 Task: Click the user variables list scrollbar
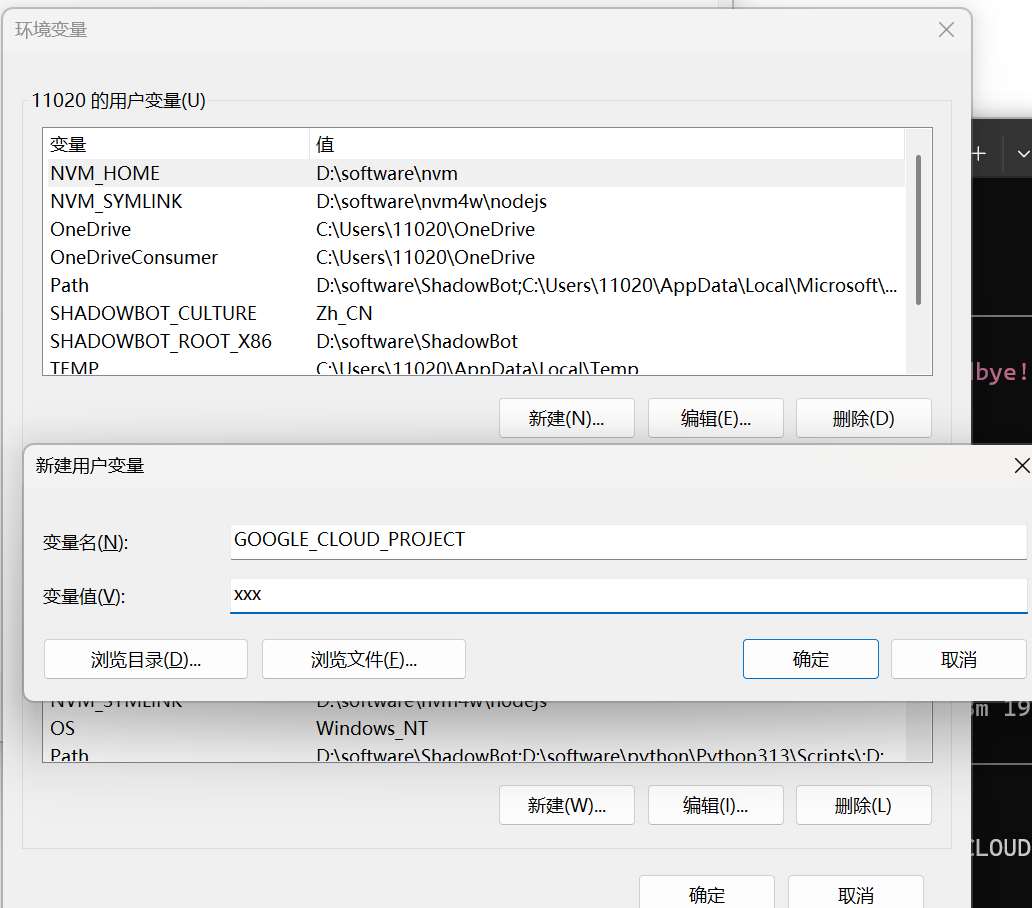pos(918,230)
